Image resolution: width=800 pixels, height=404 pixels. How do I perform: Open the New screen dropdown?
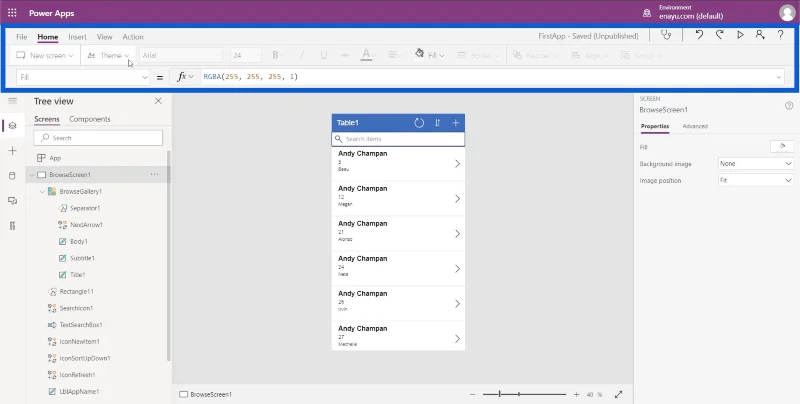pyautogui.click(x=44, y=55)
